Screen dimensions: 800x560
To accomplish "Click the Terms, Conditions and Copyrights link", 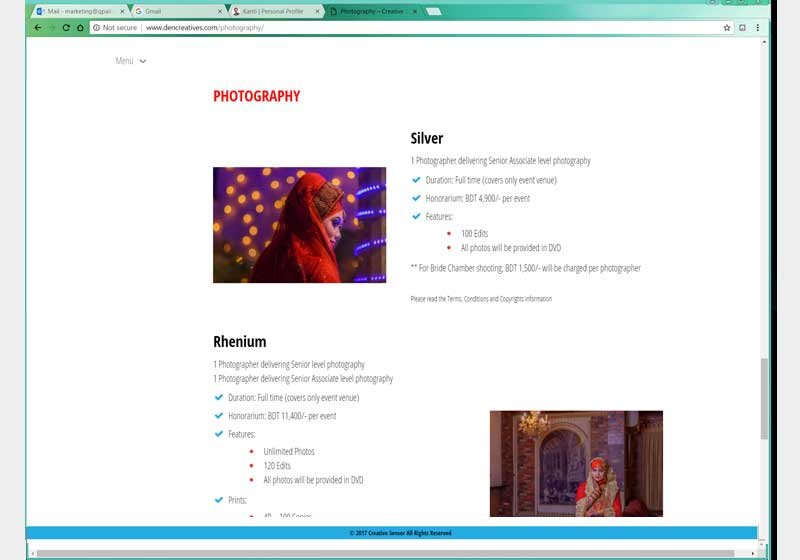I will (x=480, y=299).
